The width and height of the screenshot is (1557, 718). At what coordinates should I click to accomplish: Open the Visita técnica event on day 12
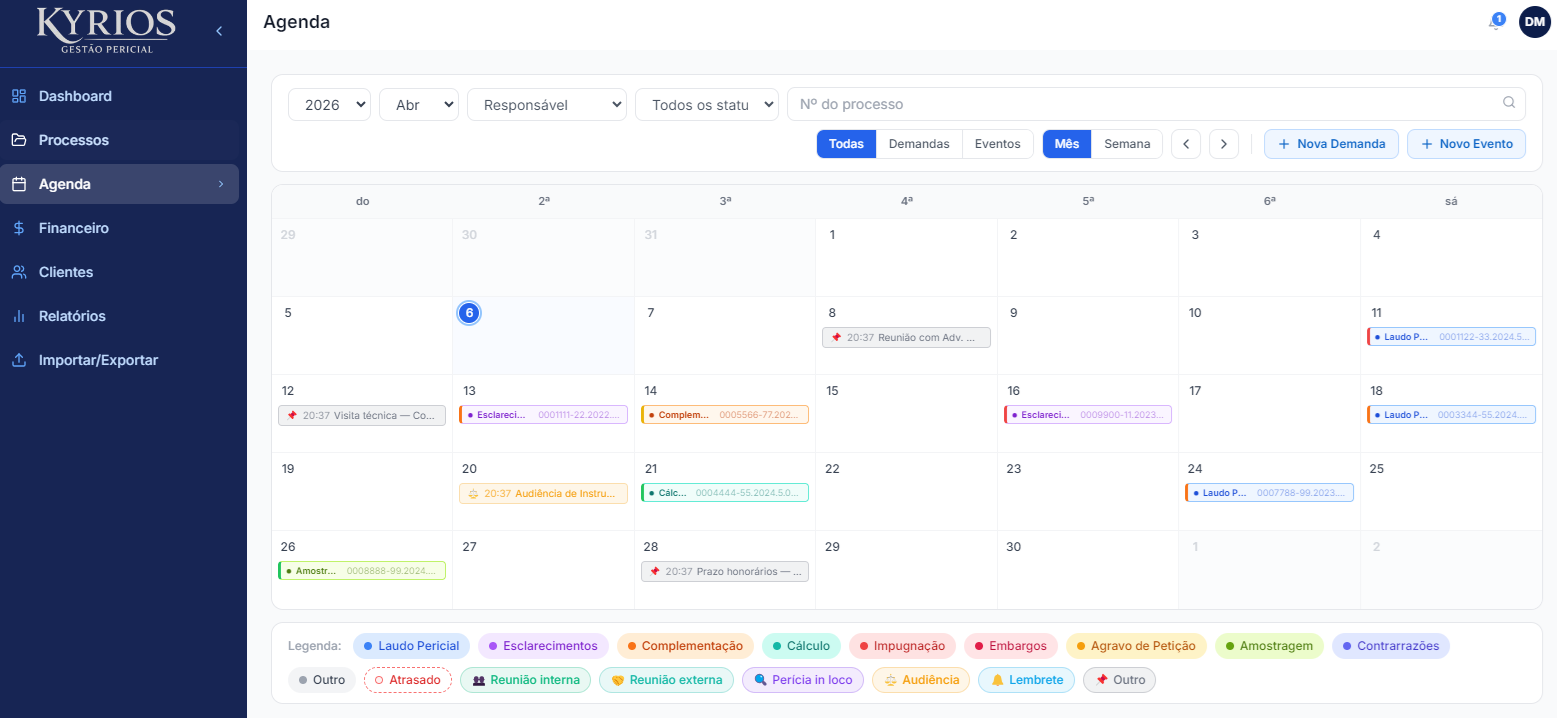(362, 415)
